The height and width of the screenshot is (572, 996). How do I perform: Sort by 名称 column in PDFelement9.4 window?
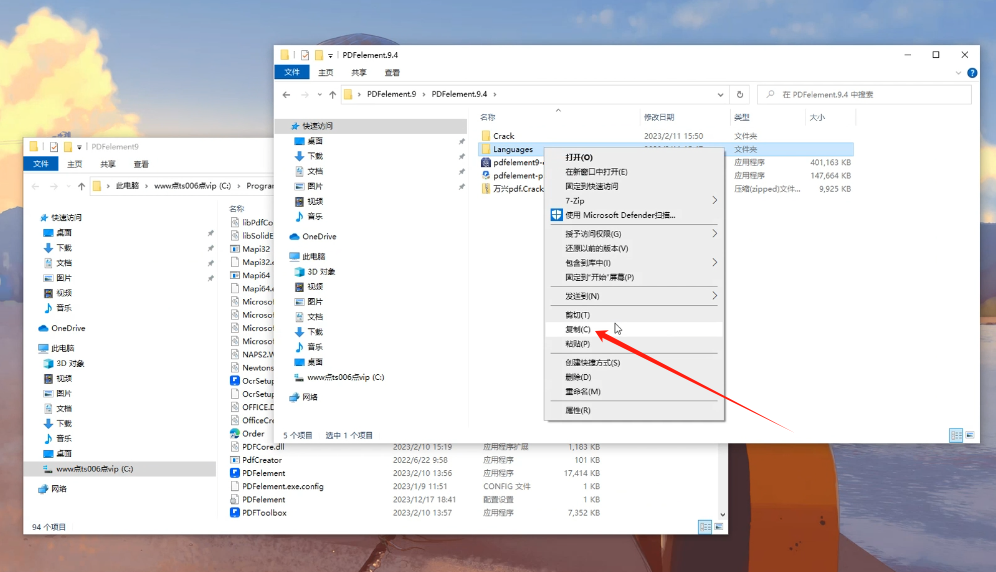[488, 118]
